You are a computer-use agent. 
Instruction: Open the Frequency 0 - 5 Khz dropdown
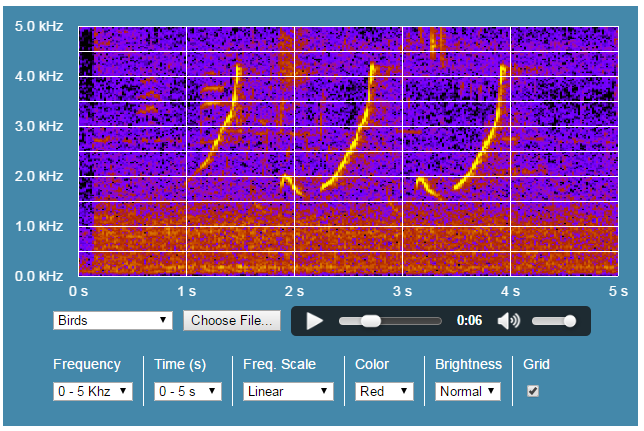coord(93,391)
